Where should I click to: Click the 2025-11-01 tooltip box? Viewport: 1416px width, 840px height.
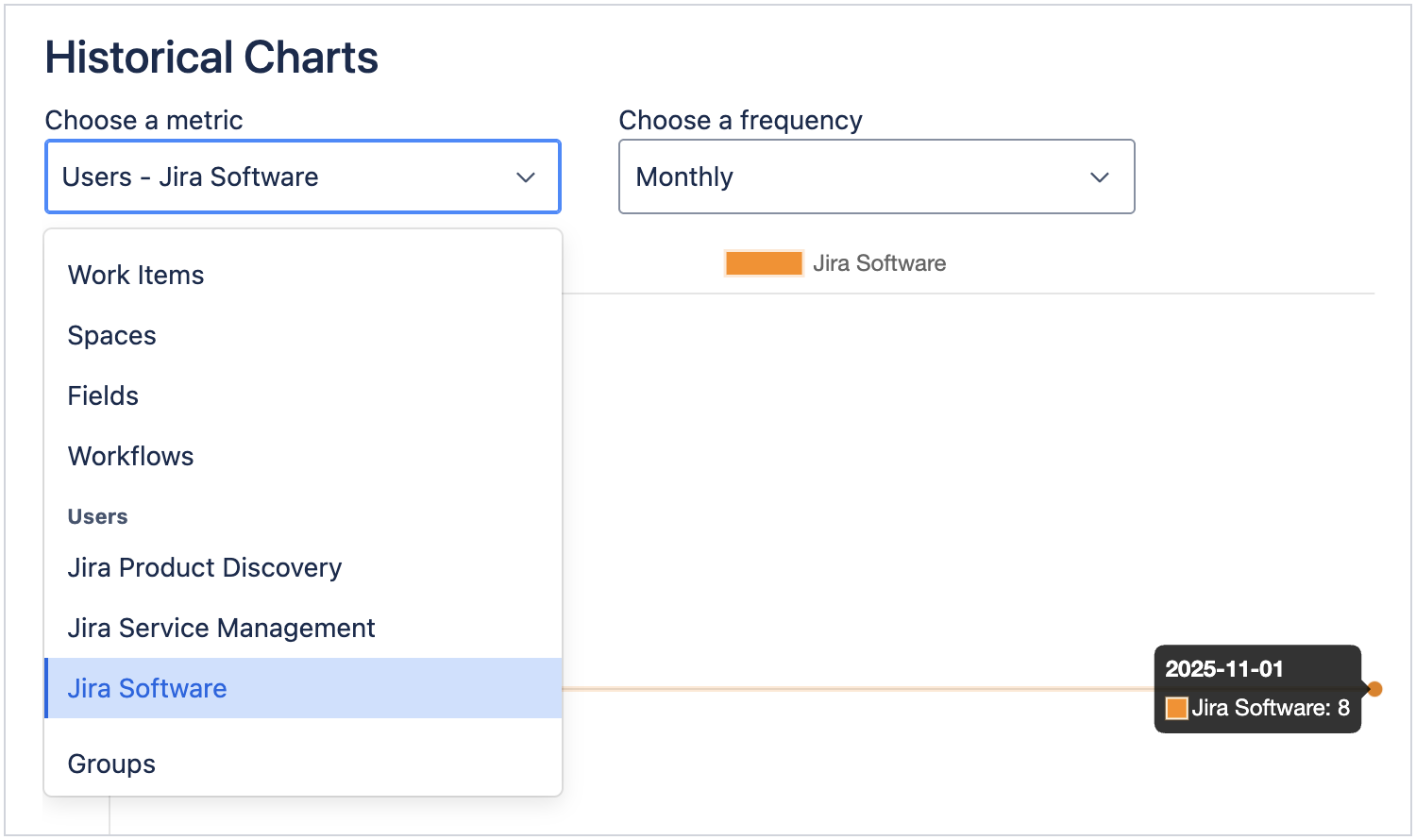coord(1256,688)
